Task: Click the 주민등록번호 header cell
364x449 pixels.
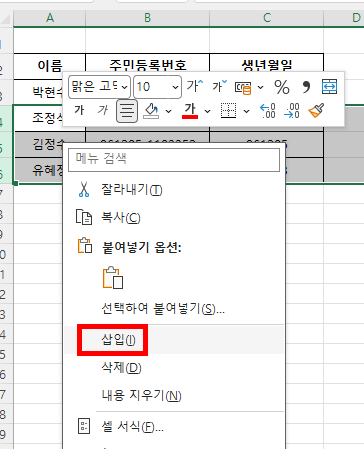Action: pyautogui.click(x=147, y=66)
